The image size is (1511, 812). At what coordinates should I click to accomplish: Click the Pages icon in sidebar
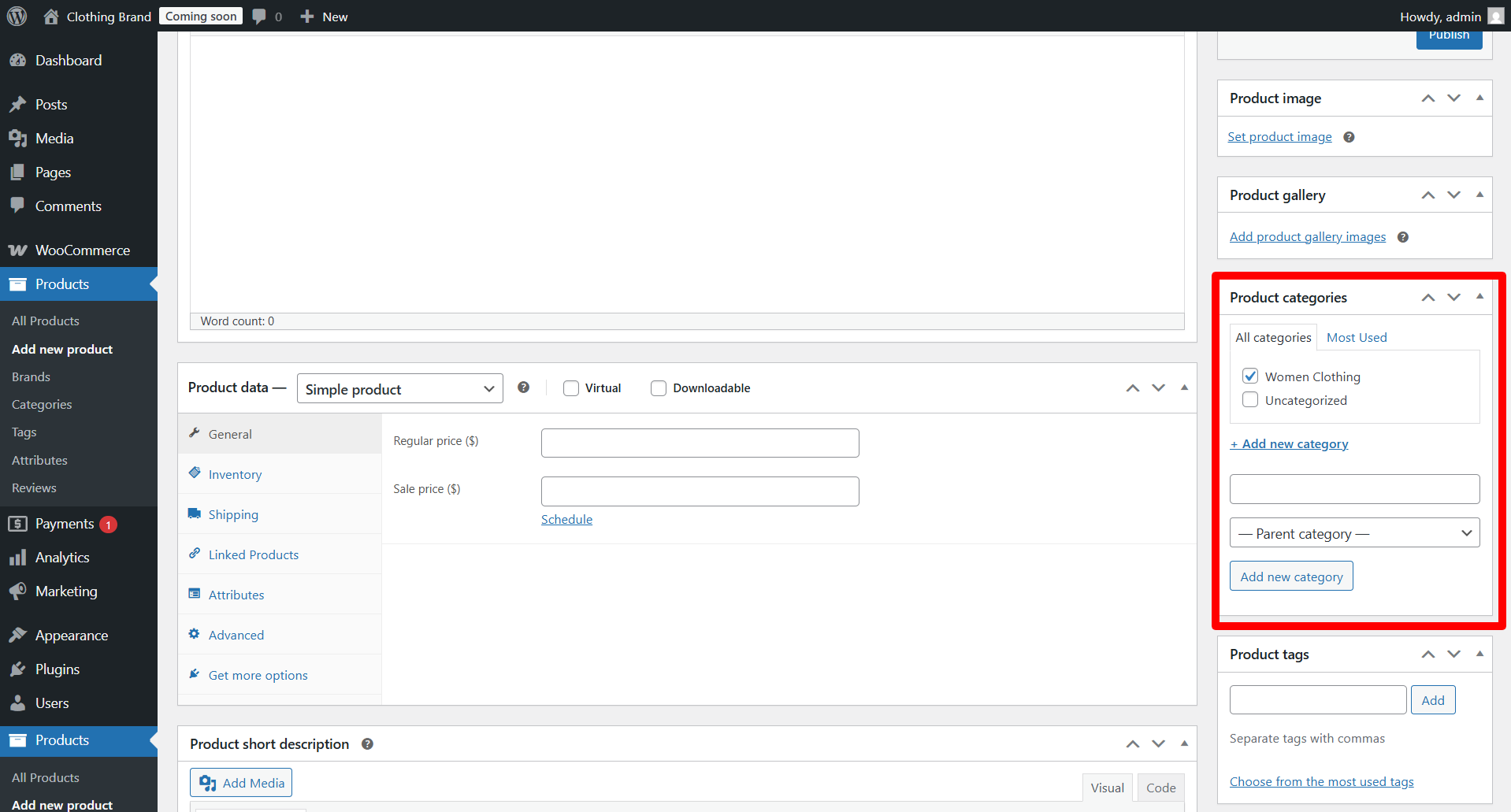[x=17, y=172]
